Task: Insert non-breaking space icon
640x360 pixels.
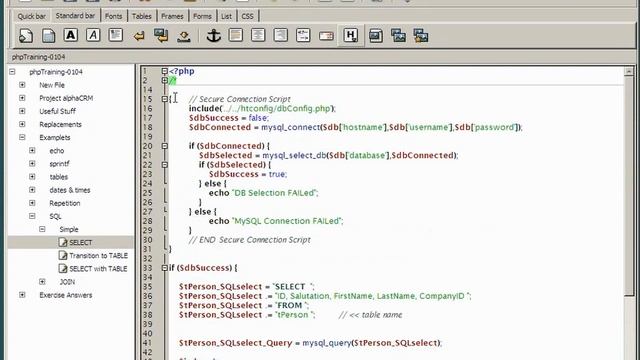Action: tap(184, 36)
